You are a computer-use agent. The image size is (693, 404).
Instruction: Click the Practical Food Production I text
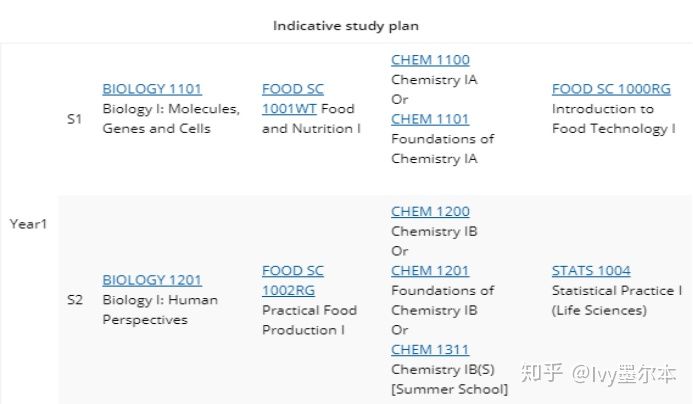(x=309, y=320)
